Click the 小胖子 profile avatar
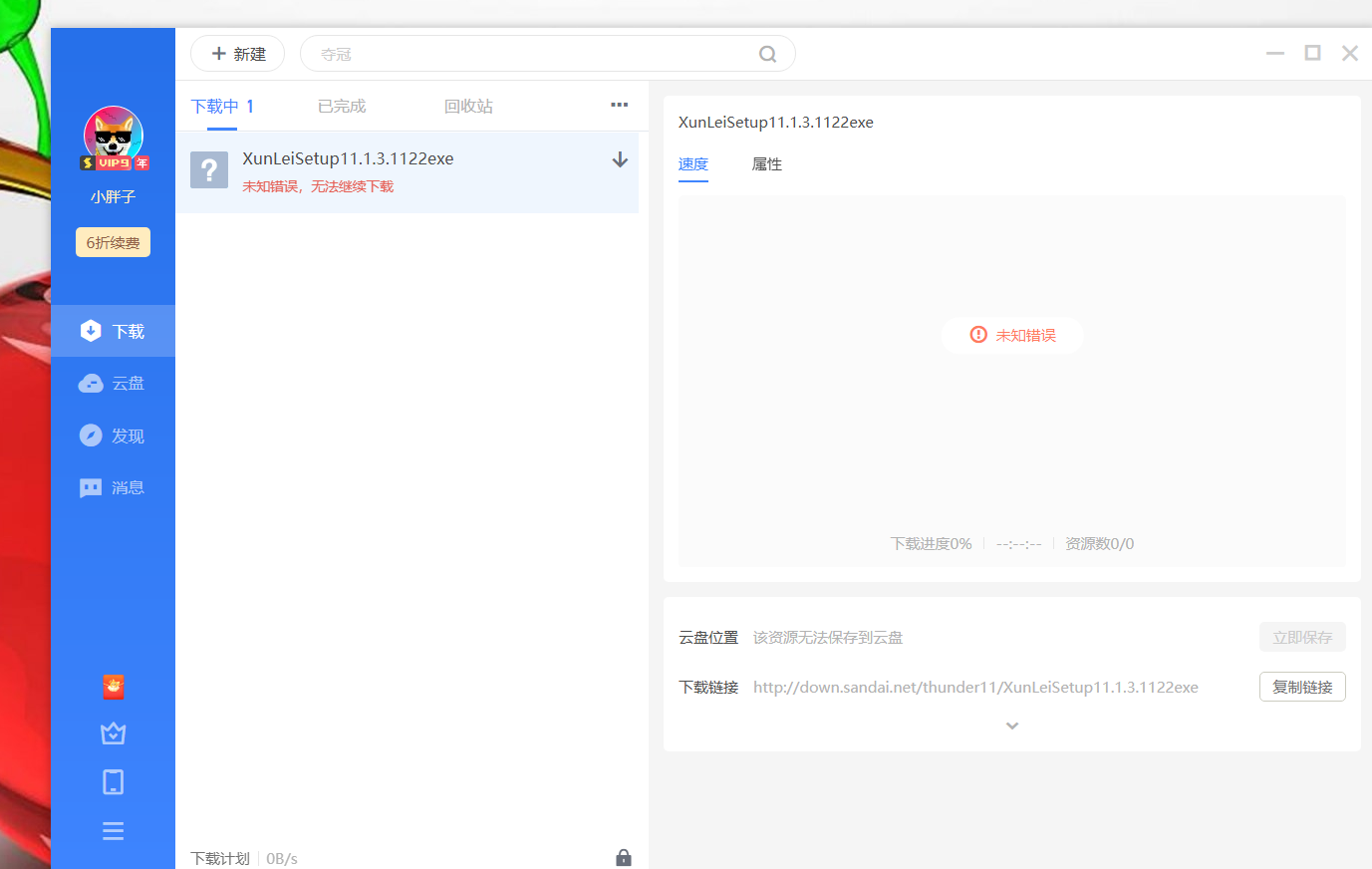This screenshot has height=869, width=1372. [x=113, y=138]
